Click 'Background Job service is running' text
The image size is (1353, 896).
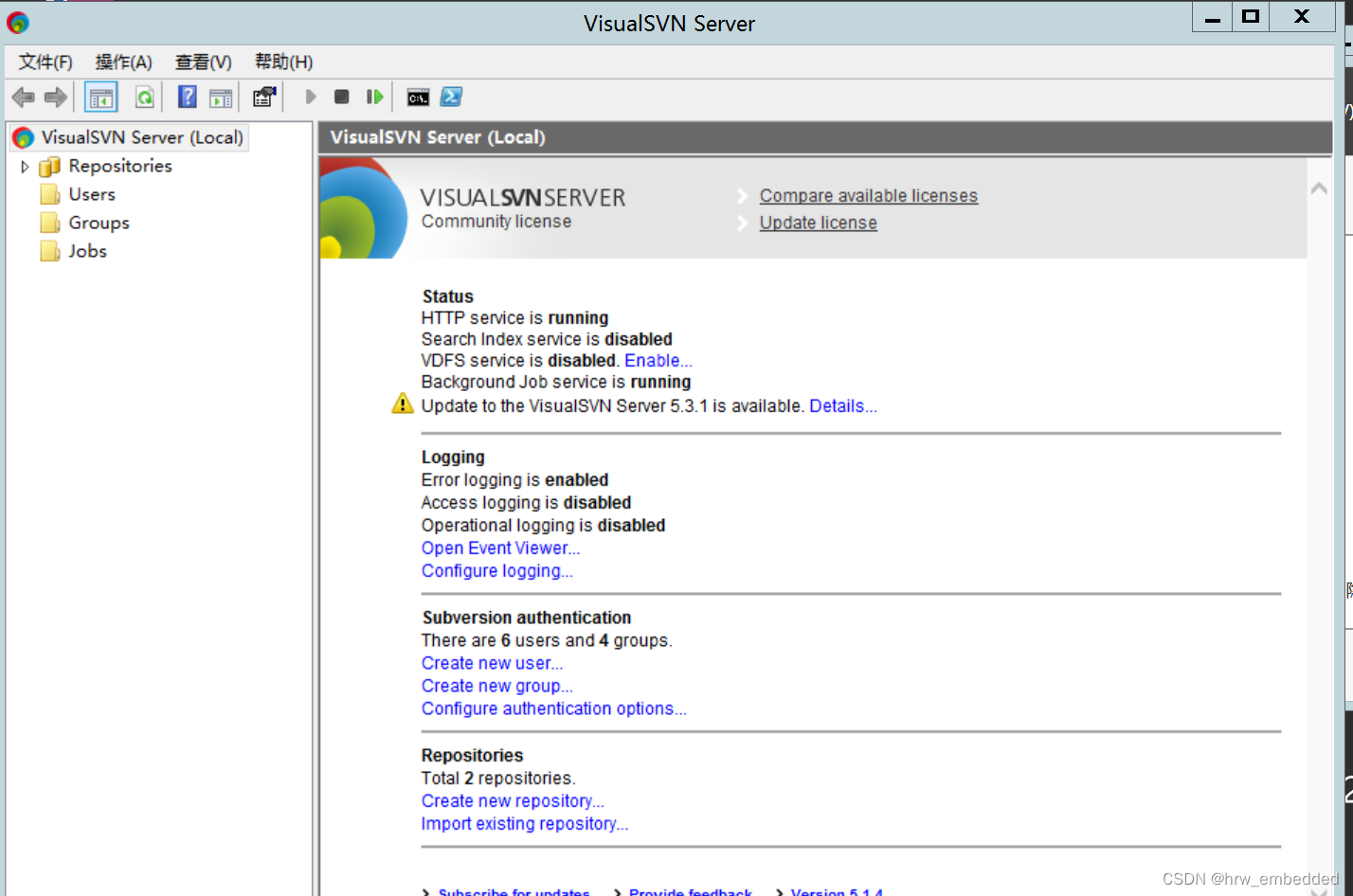coord(556,383)
